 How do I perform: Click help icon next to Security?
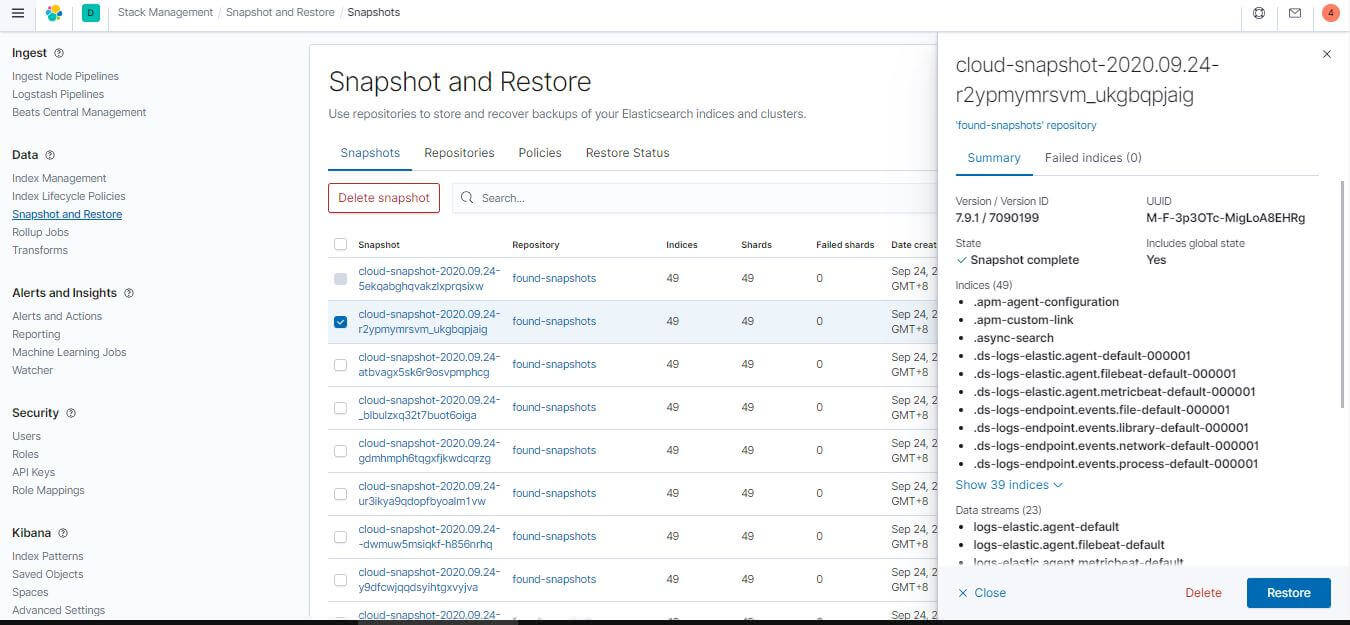coord(71,413)
